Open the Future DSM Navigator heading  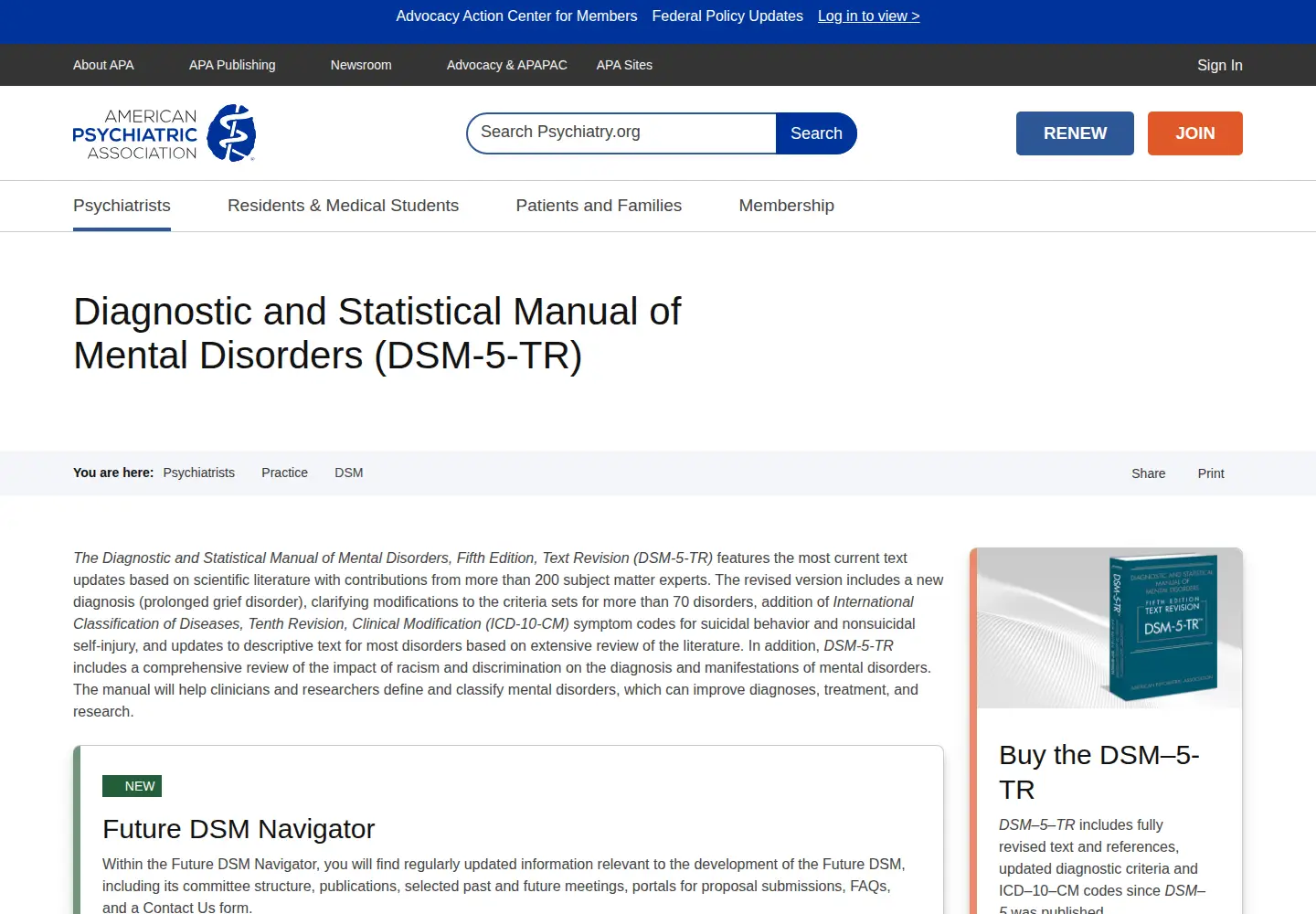pyautogui.click(x=239, y=829)
